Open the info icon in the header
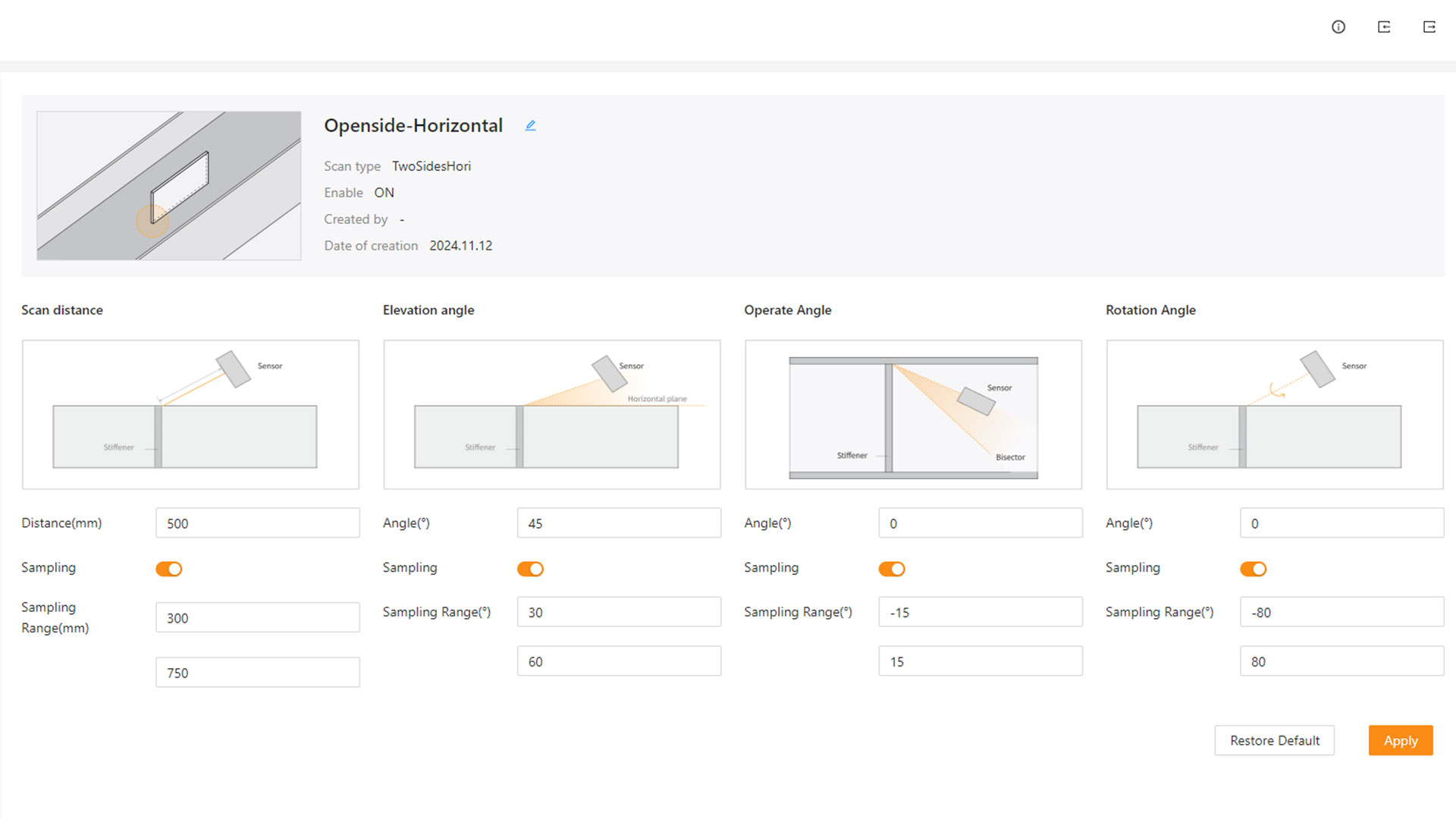This screenshot has height=819, width=1456. tap(1338, 27)
